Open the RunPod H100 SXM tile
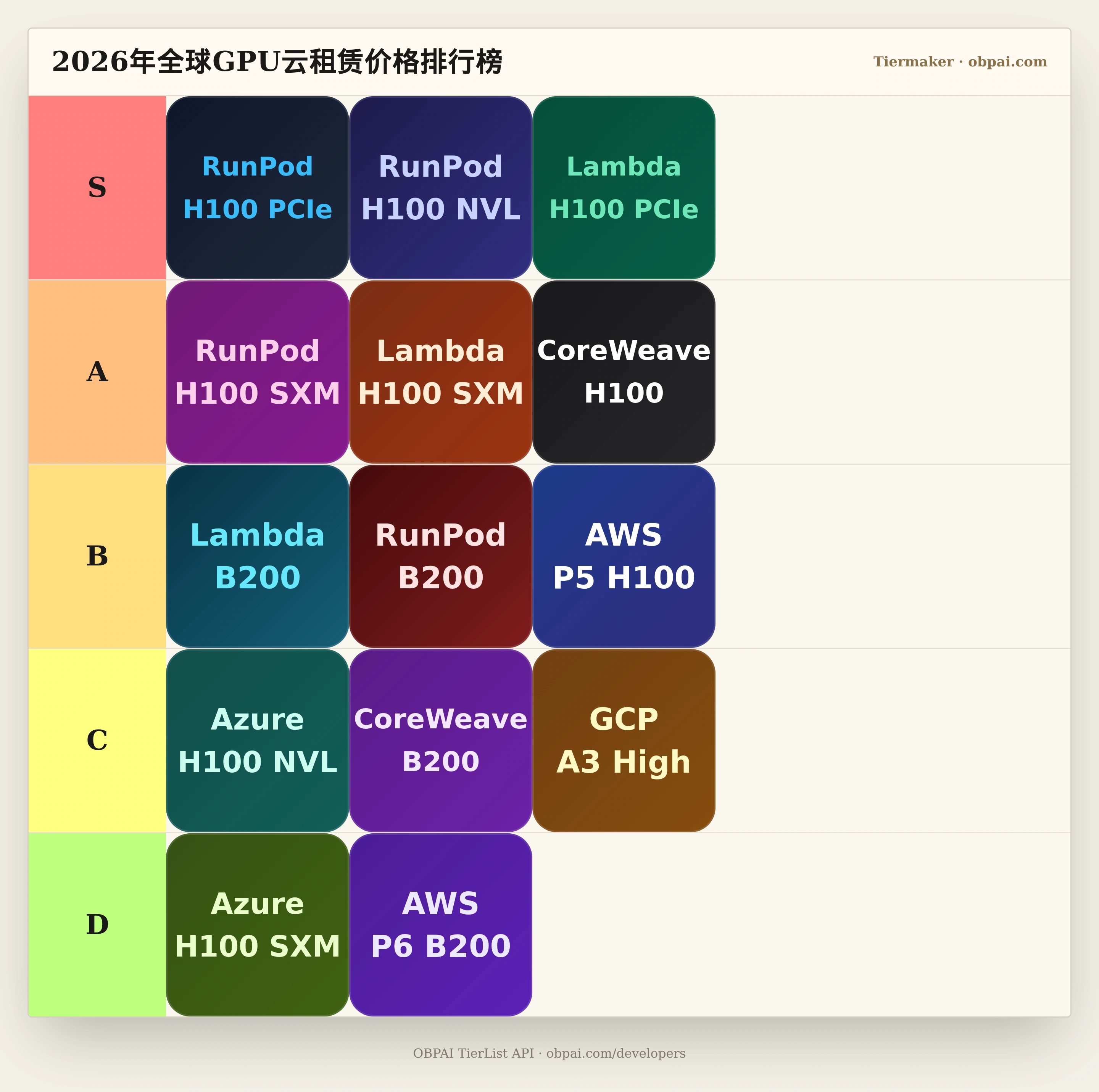Screen dimensions: 1099x1092 [x=257, y=372]
